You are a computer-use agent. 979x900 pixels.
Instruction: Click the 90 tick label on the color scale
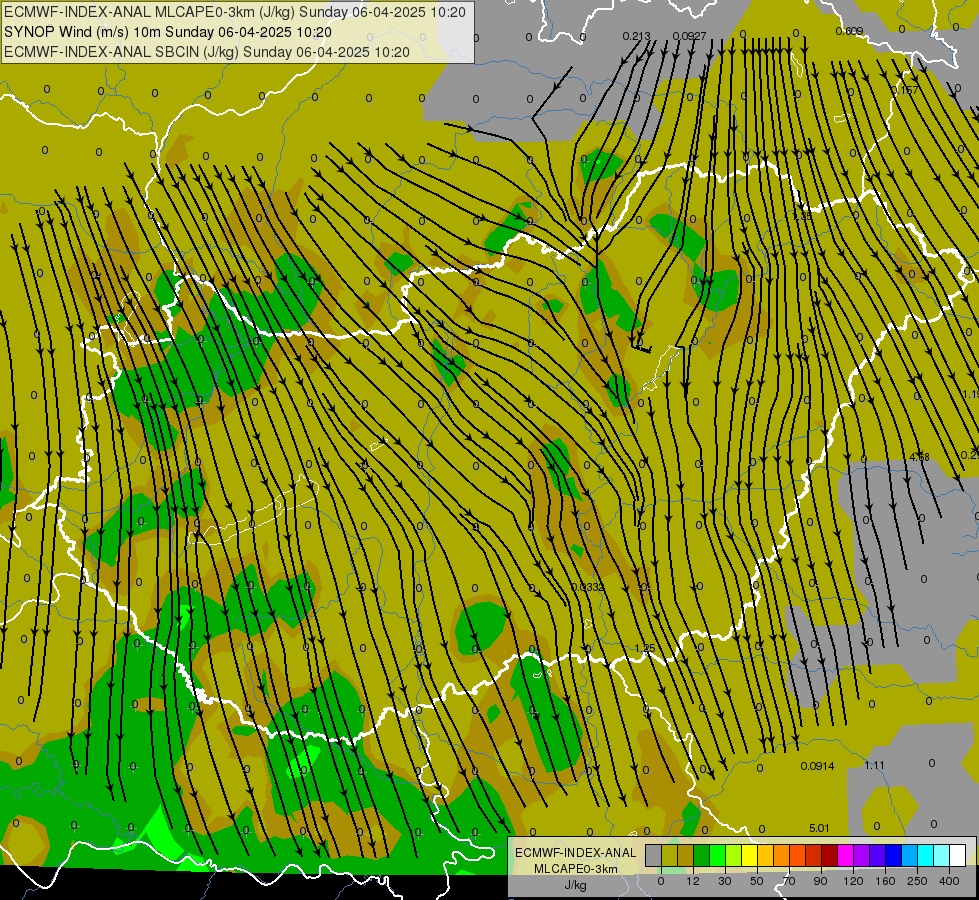coord(820,881)
